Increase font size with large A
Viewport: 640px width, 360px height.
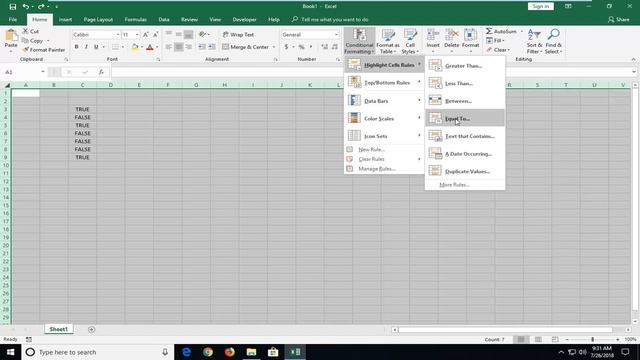click(x=146, y=35)
